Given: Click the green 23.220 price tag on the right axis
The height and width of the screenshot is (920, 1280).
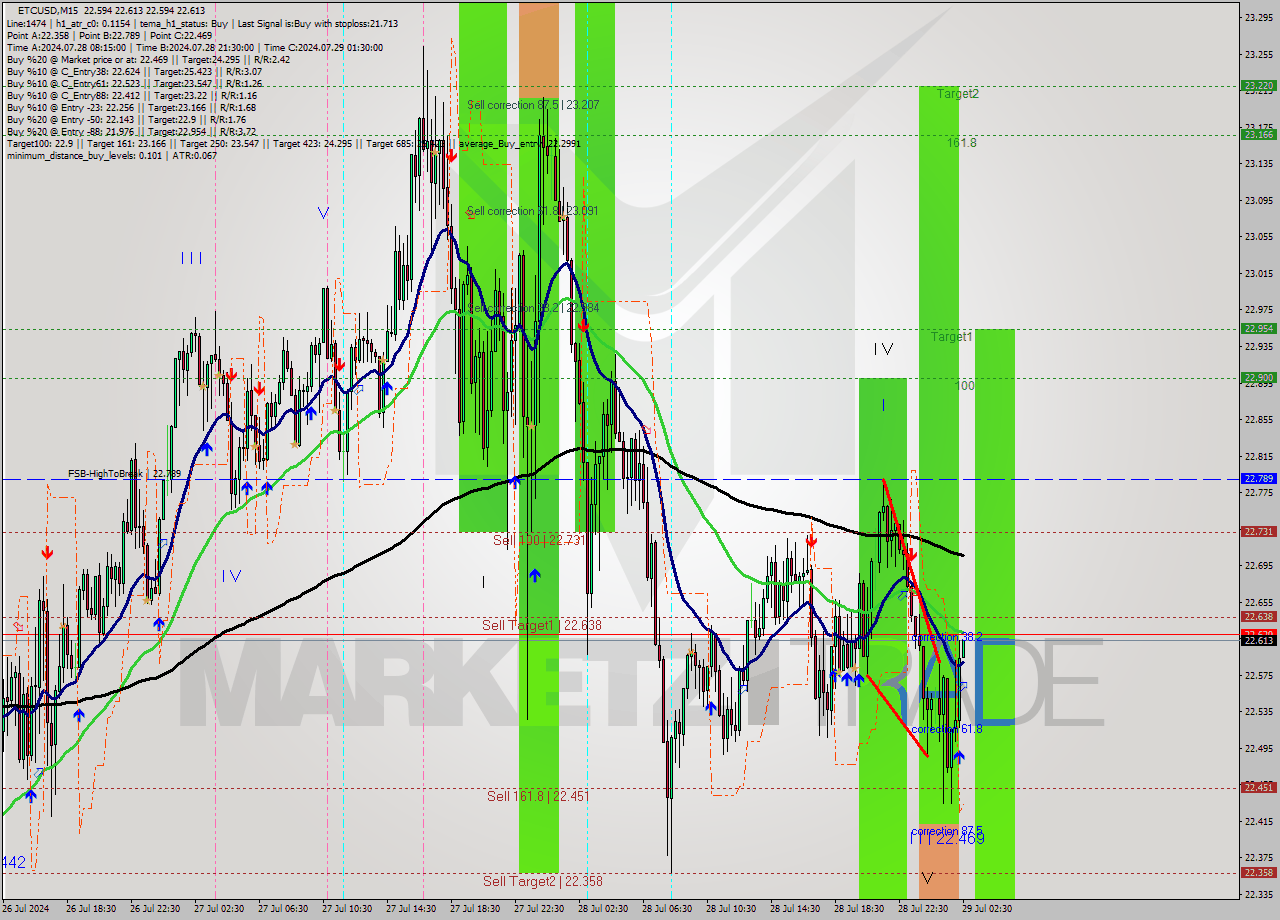Looking at the screenshot, I should 1258,86.
